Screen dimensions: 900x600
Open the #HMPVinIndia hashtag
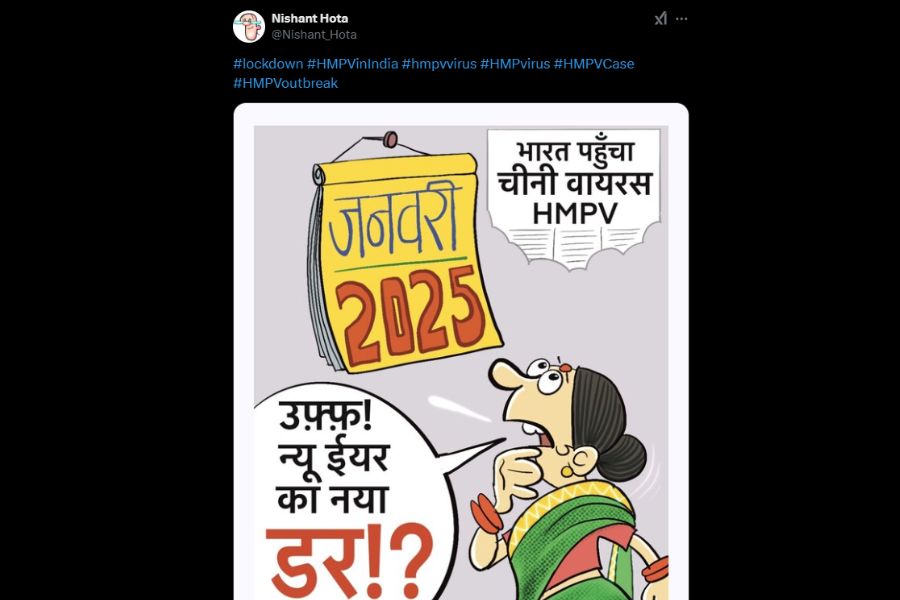(x=352, y=64)
